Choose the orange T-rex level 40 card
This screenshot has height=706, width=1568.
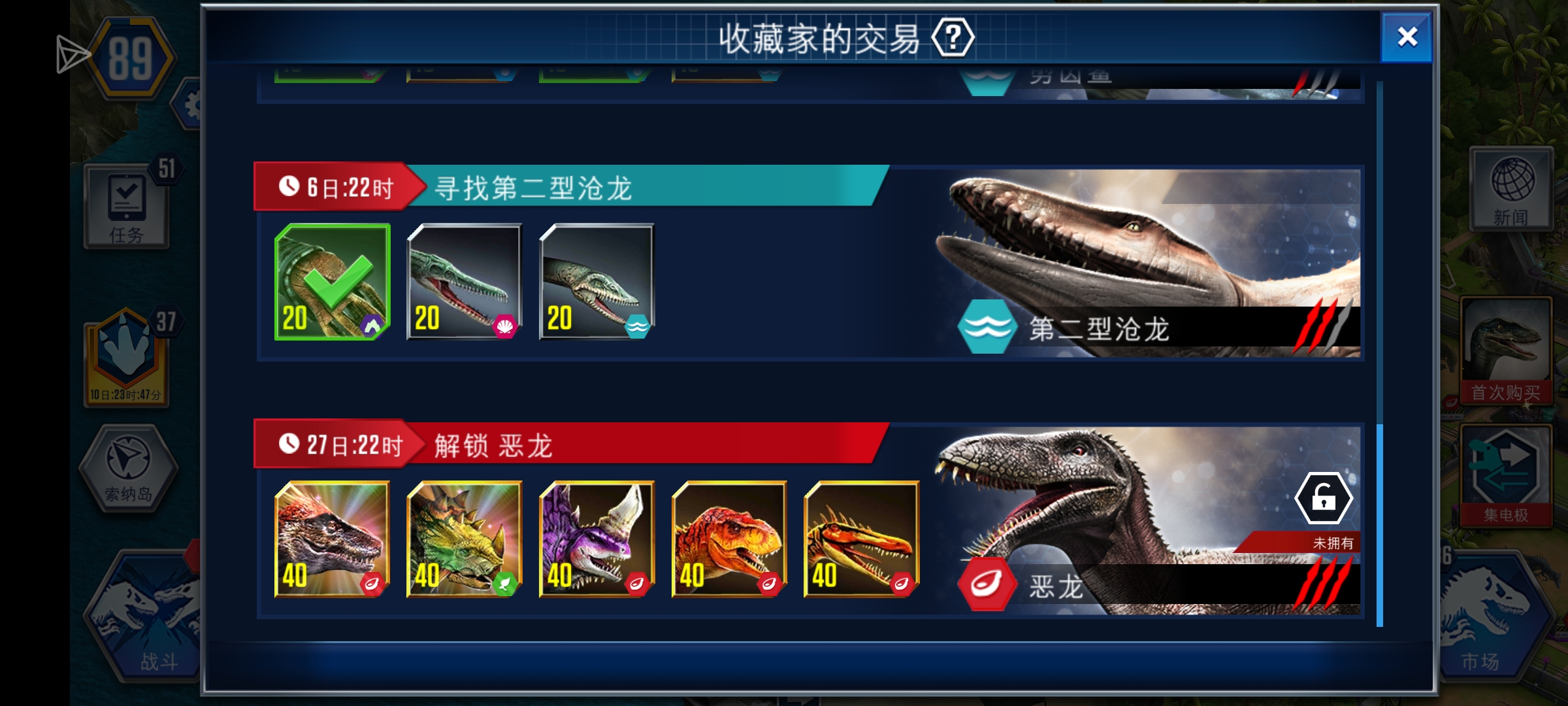[729, 539]
